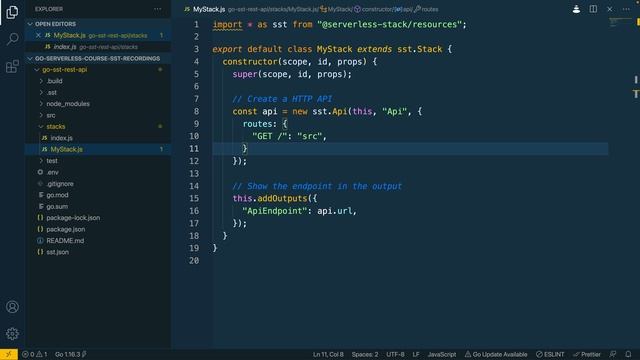Click "@serverless-stack/resources" string
640x360 pixels.
pyautogui.click(x=389, y=24)
